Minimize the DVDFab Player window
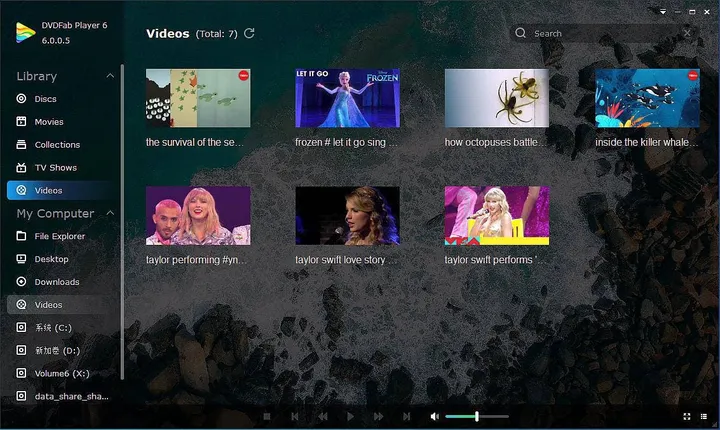Screen dimensions: 720x430 [x=678, y=12]
